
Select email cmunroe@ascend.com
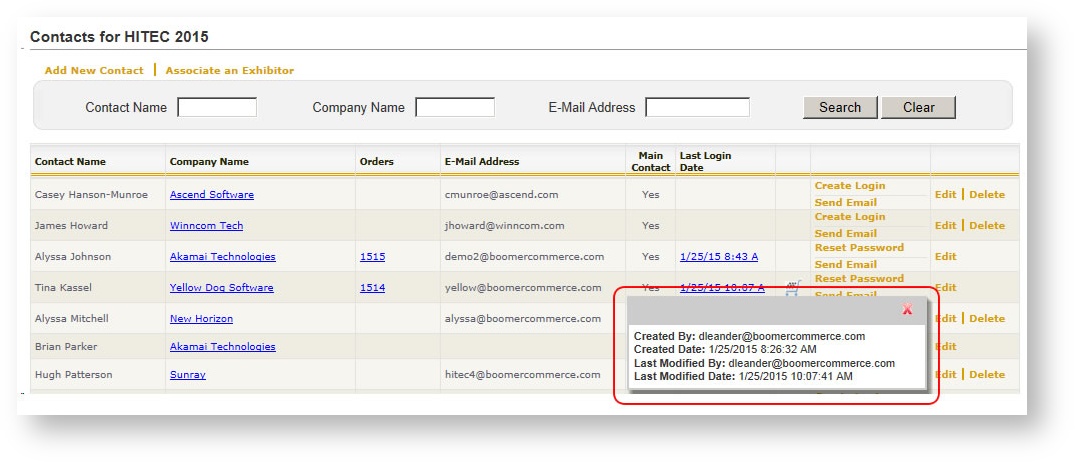click(x=502, y=195)
